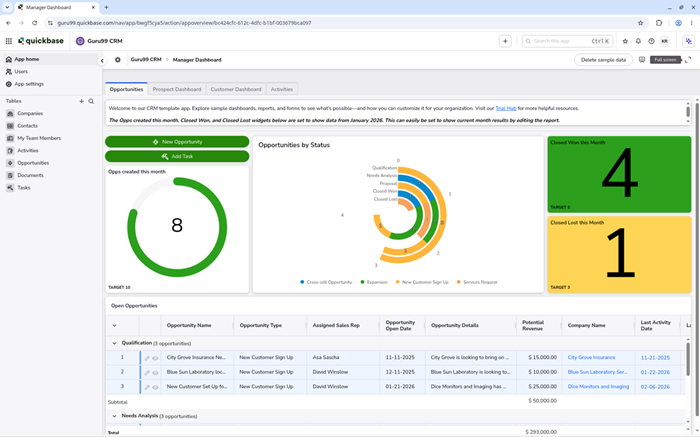Click the green Closed Won this Month tile
Viewport: 700px width, 437px height.
click(619, 174)
